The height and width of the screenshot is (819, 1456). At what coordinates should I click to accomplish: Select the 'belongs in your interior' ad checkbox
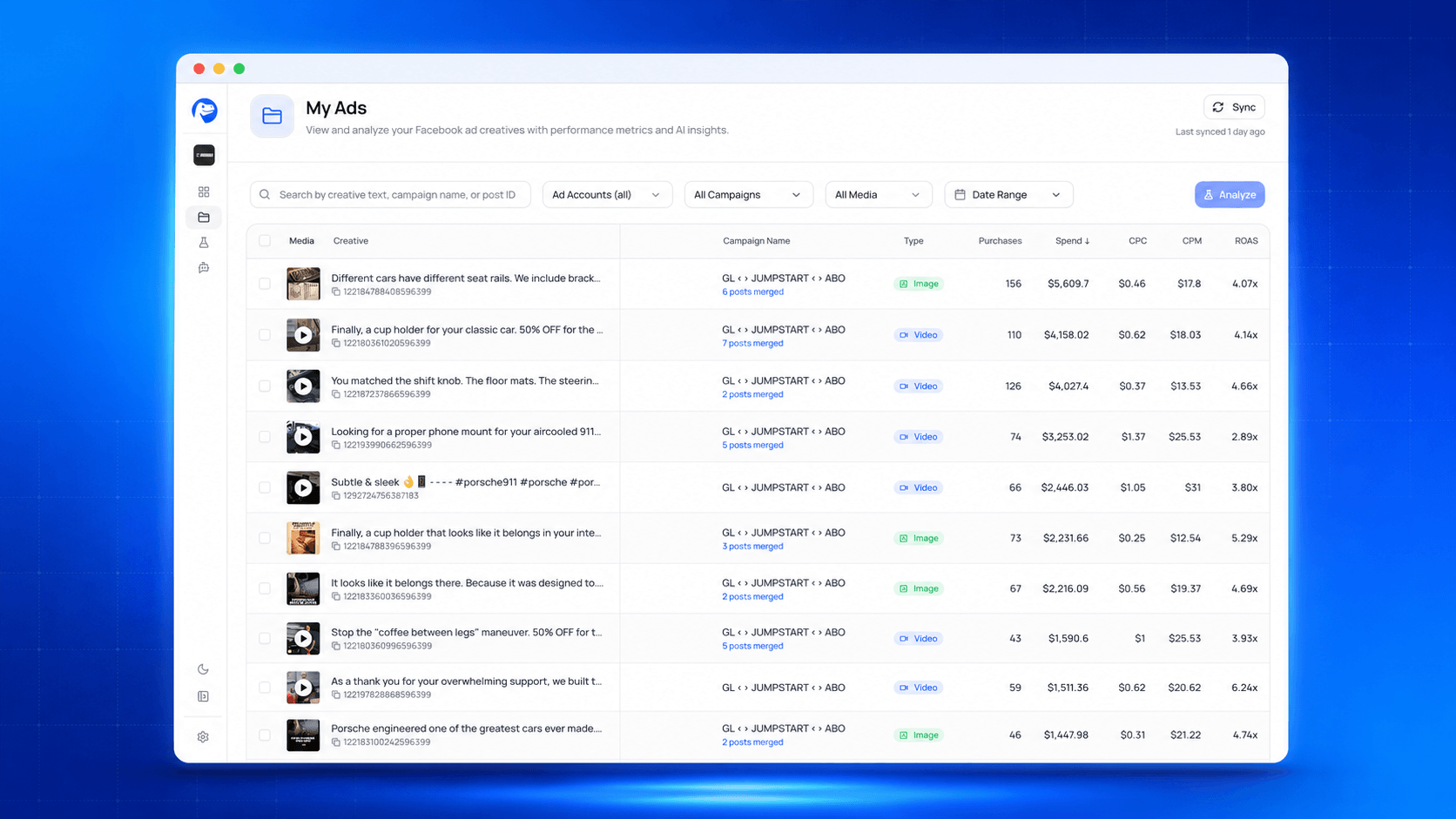[x=265, y=538]
